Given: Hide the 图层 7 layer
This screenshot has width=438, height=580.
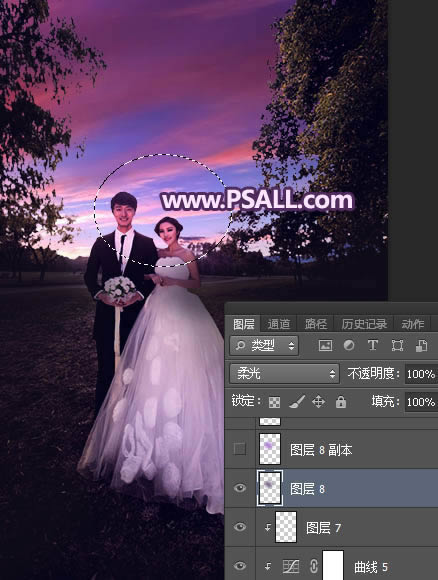Looking at the screenshot, I should pyautogui.click(x=240, y=527).
